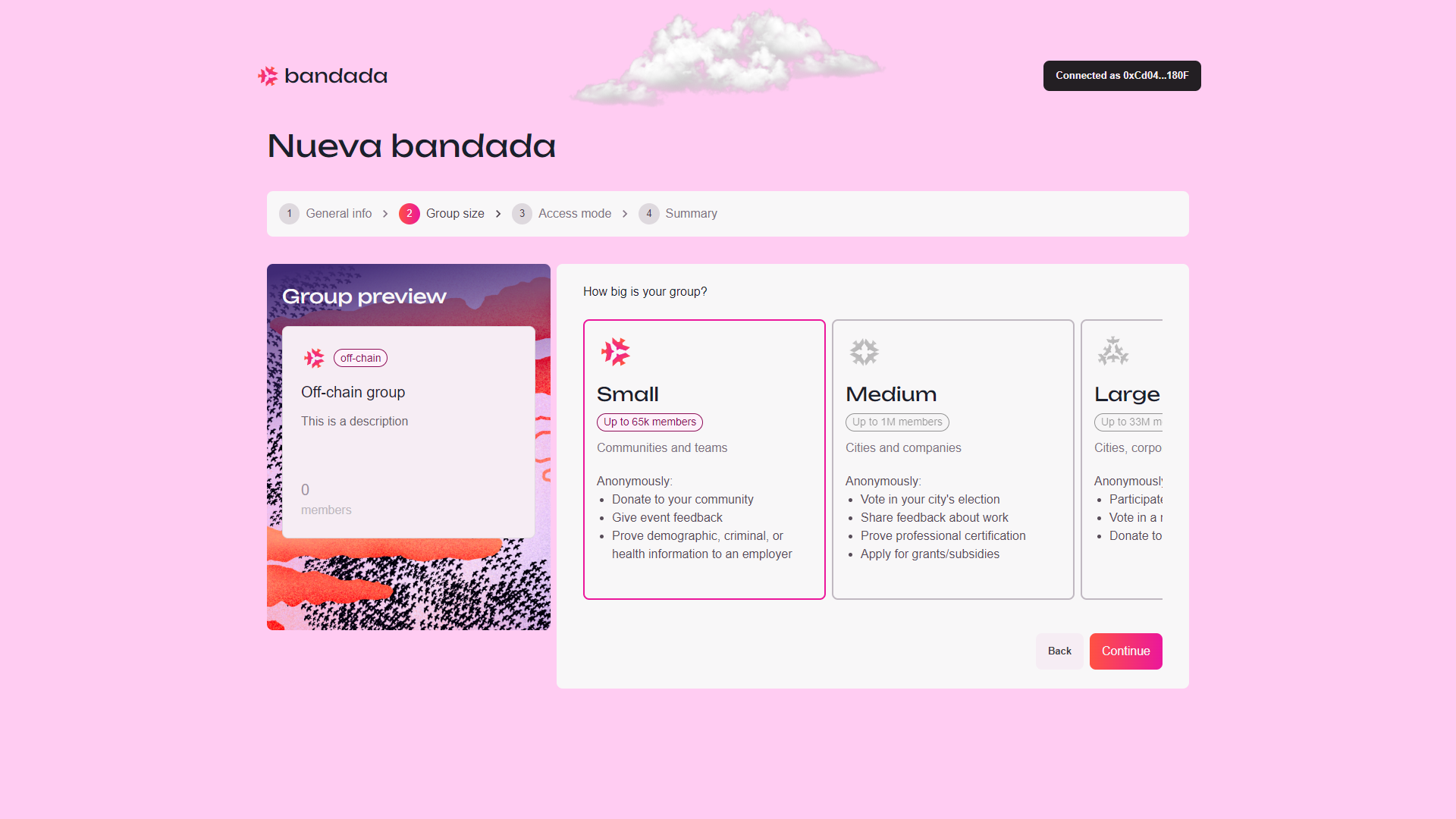This screenshot has width=1456, height=819.
Task: Expand the Summary step 4 section
Action: 679,213
